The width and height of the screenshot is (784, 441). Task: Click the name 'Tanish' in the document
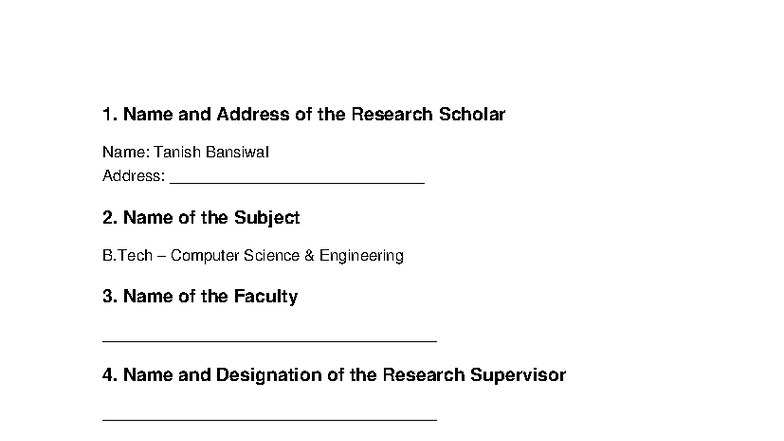(x=176, y=153)
